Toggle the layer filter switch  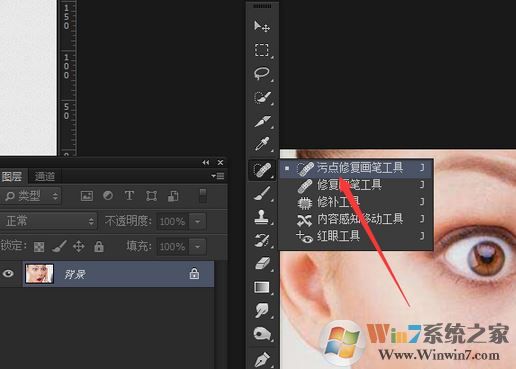(x=203, y=196)
